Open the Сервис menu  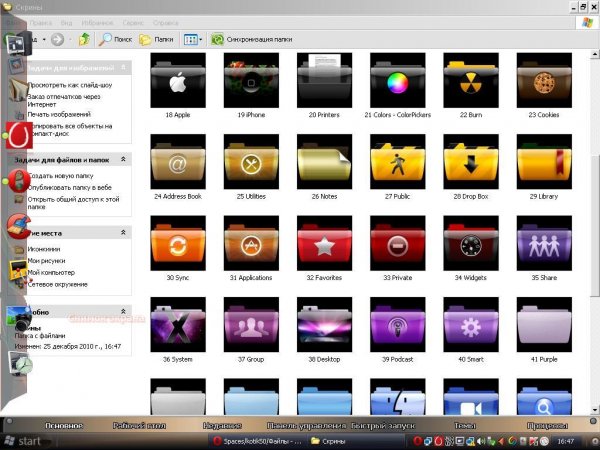pos(133,23)
